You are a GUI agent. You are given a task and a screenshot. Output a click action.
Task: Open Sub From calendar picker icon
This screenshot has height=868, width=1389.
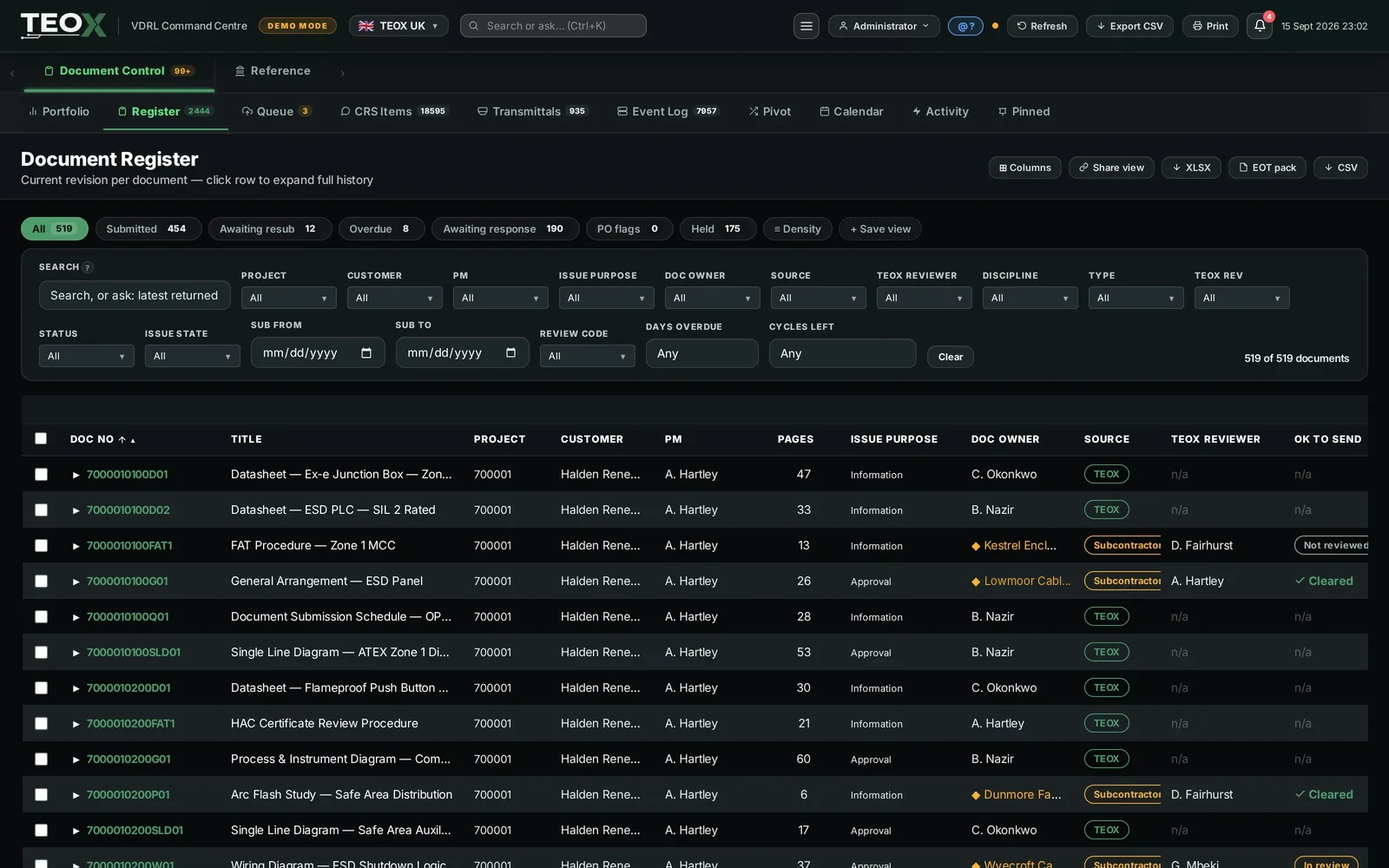(366, 353)
